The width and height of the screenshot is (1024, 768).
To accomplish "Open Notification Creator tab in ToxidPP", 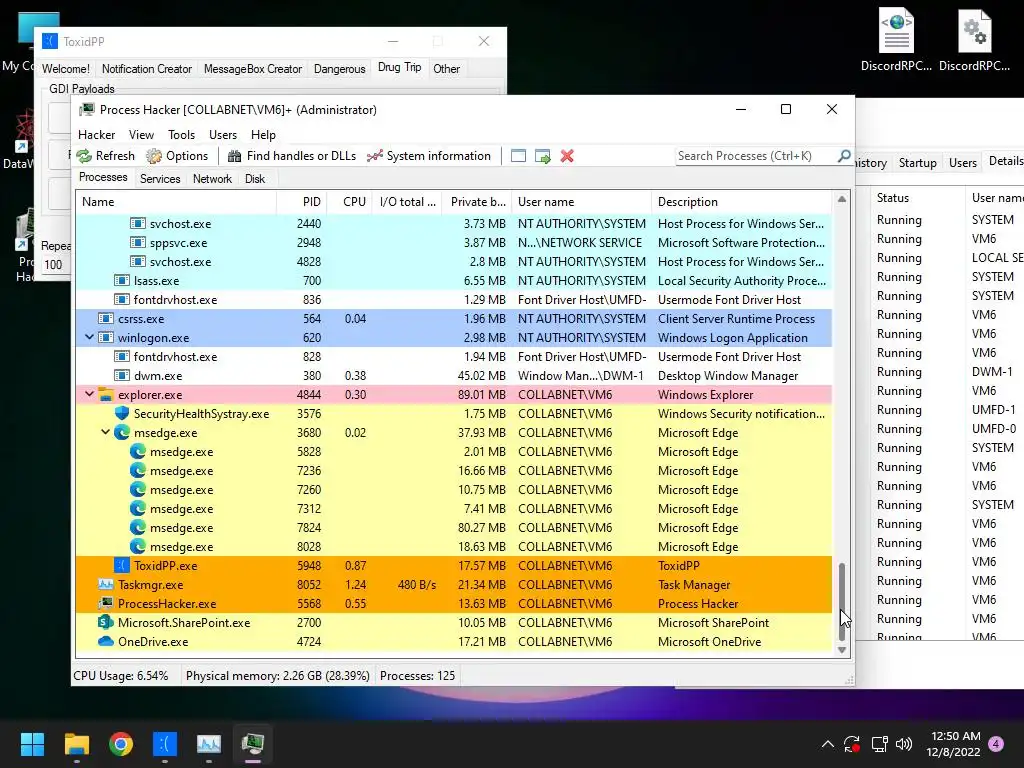I will coord(147,69).
